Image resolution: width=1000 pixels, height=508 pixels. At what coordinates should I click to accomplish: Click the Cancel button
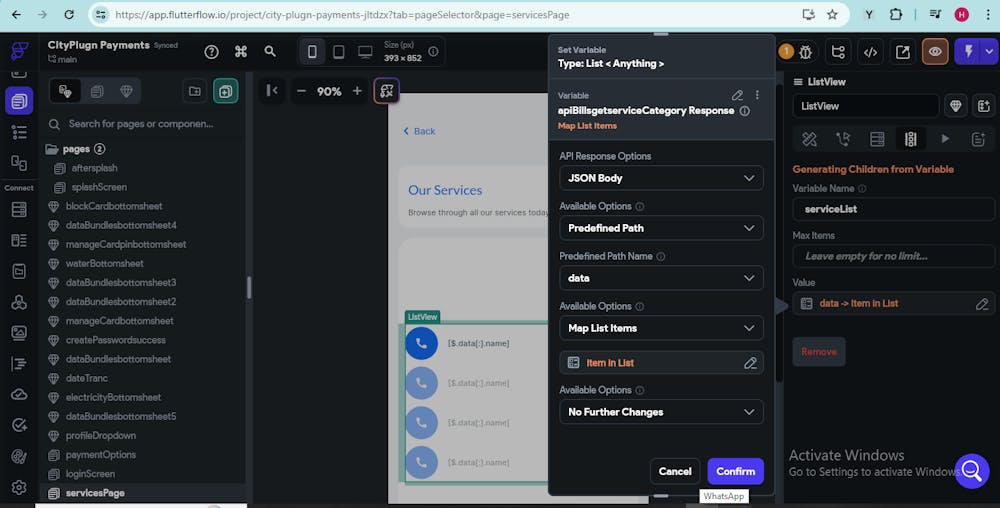click(x=675, y=472)
